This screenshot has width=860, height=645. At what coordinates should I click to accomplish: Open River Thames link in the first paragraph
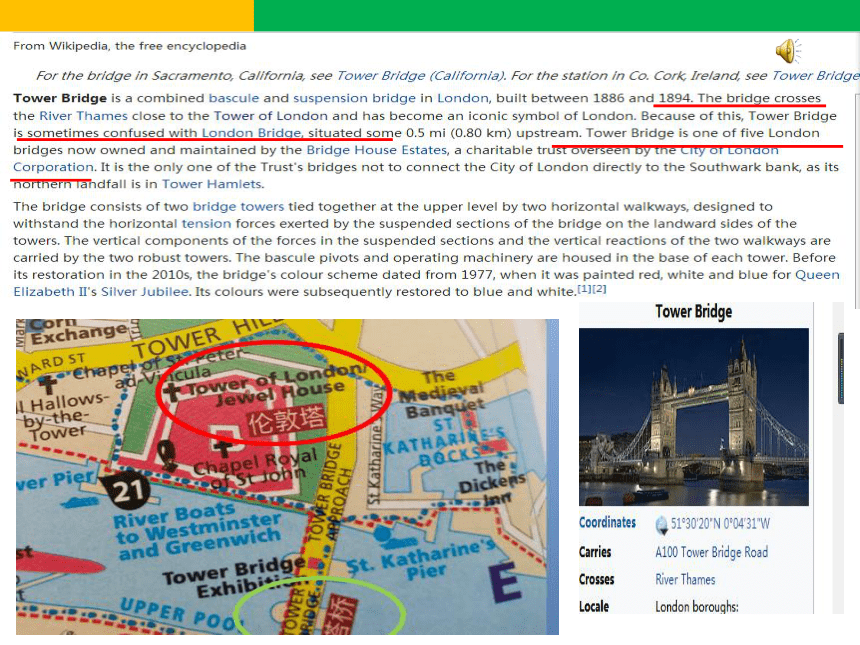pos(83,116)
